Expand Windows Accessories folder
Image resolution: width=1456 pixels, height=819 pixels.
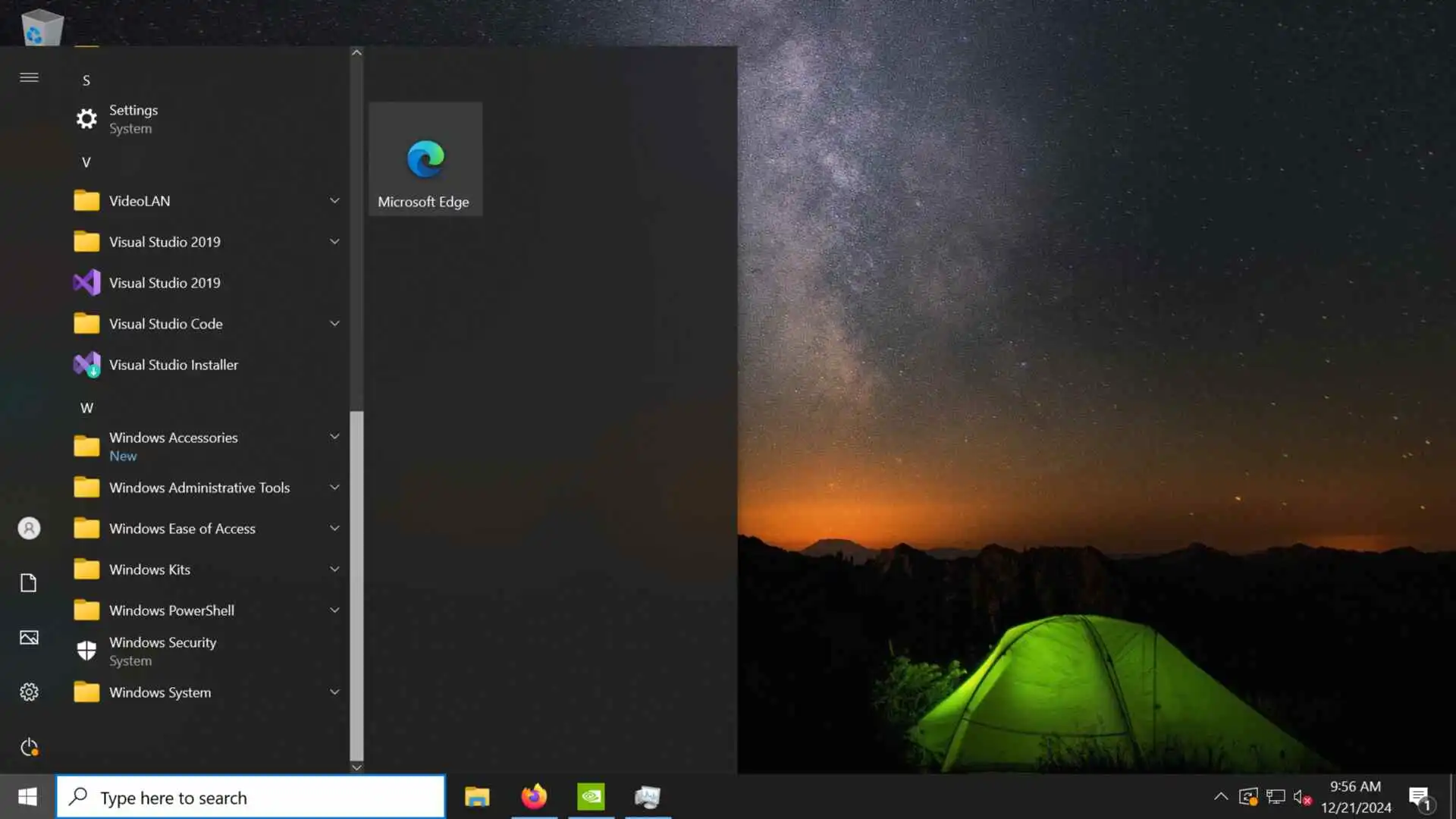(334, 438)
